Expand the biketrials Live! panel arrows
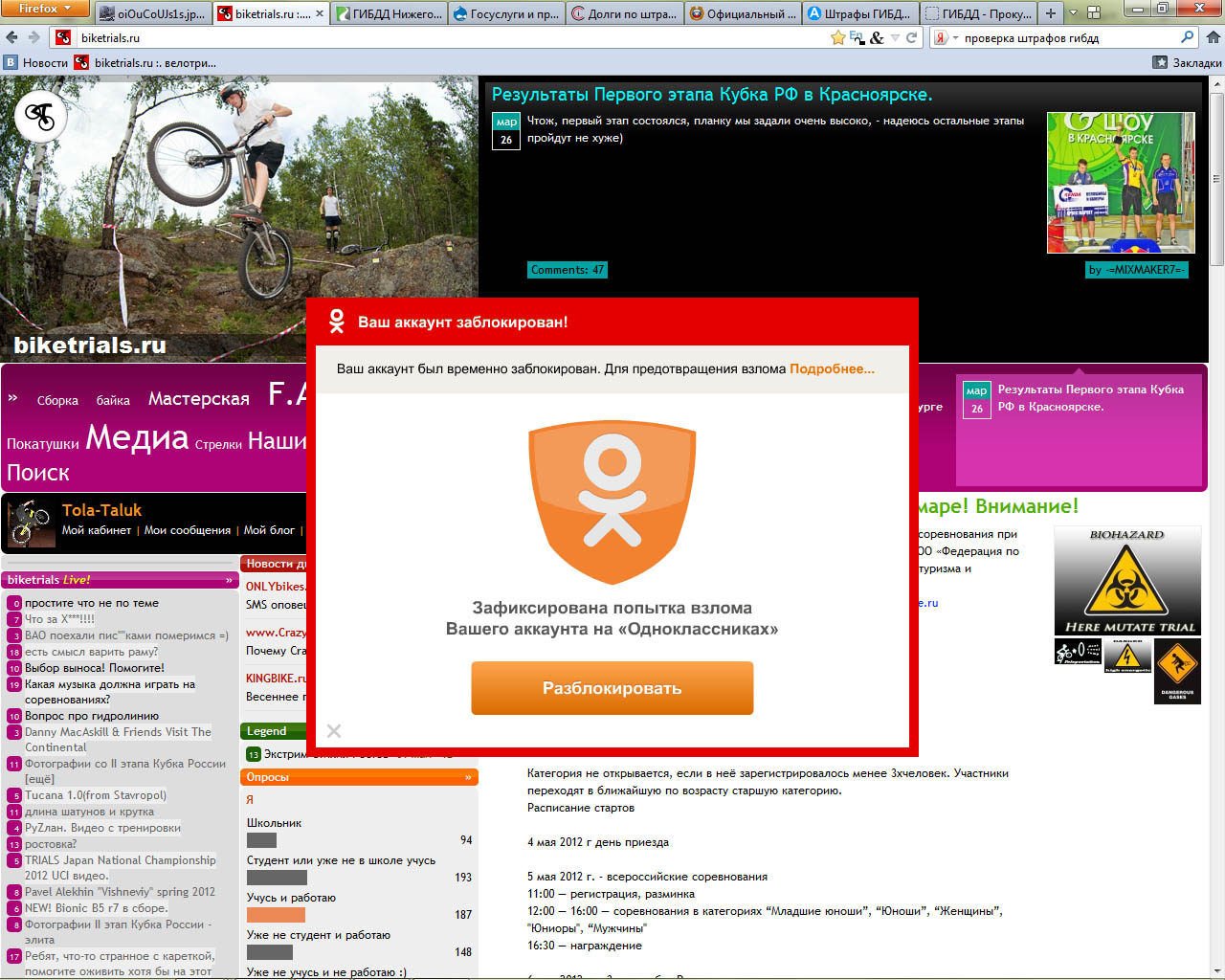 click(229, 580)
